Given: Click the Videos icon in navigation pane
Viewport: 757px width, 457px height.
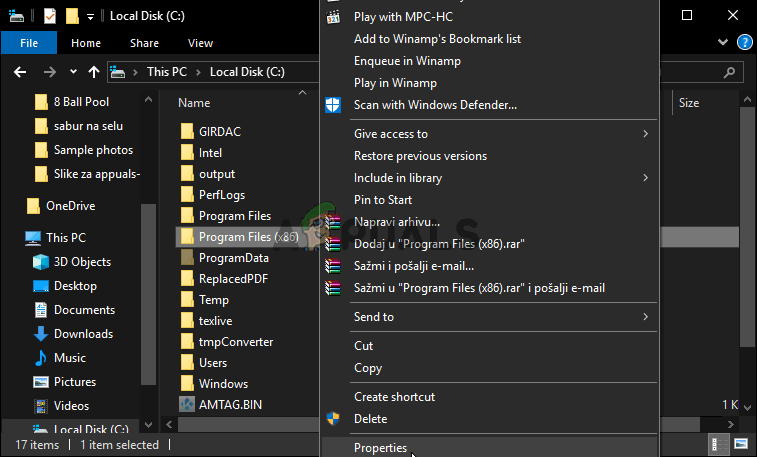Looking at the screenshot, I should click(x=41, y=406).
